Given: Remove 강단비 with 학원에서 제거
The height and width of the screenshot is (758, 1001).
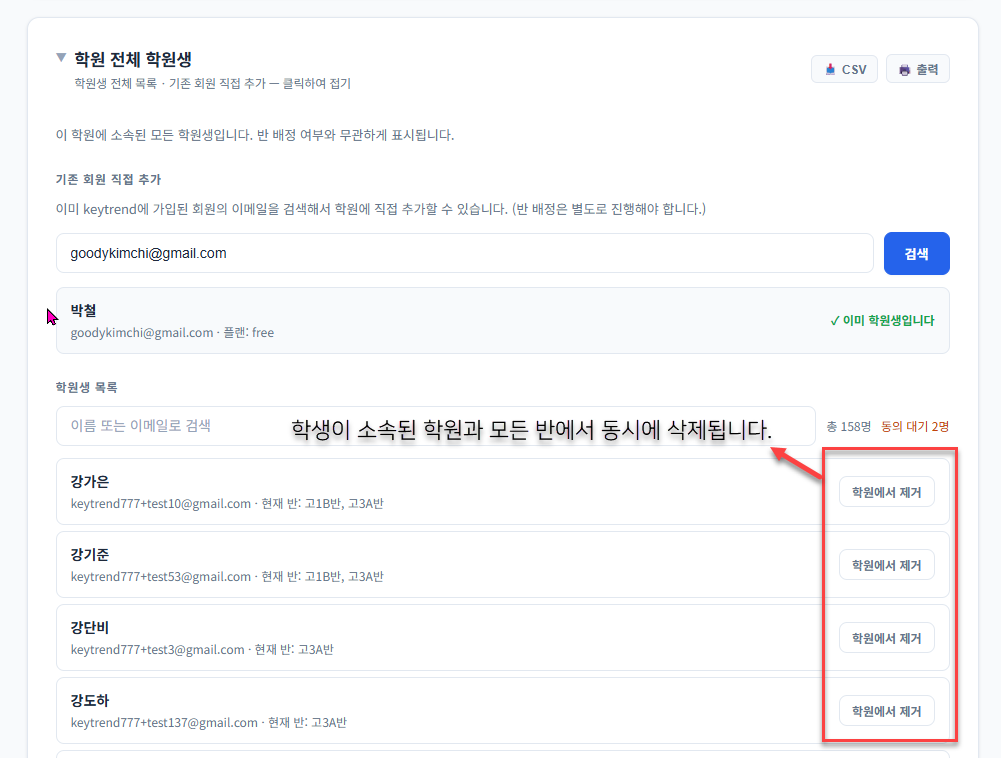Looking at the screenshot, I should (x=886, y=638).
